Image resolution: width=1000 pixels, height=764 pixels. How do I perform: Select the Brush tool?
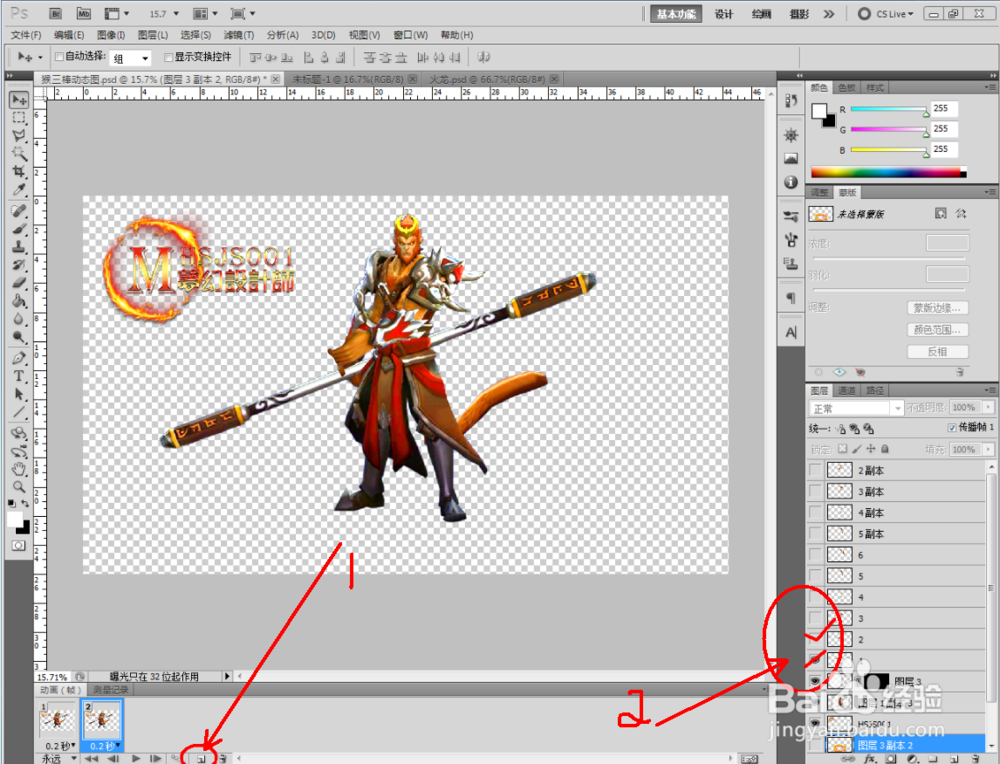point(19,228)
